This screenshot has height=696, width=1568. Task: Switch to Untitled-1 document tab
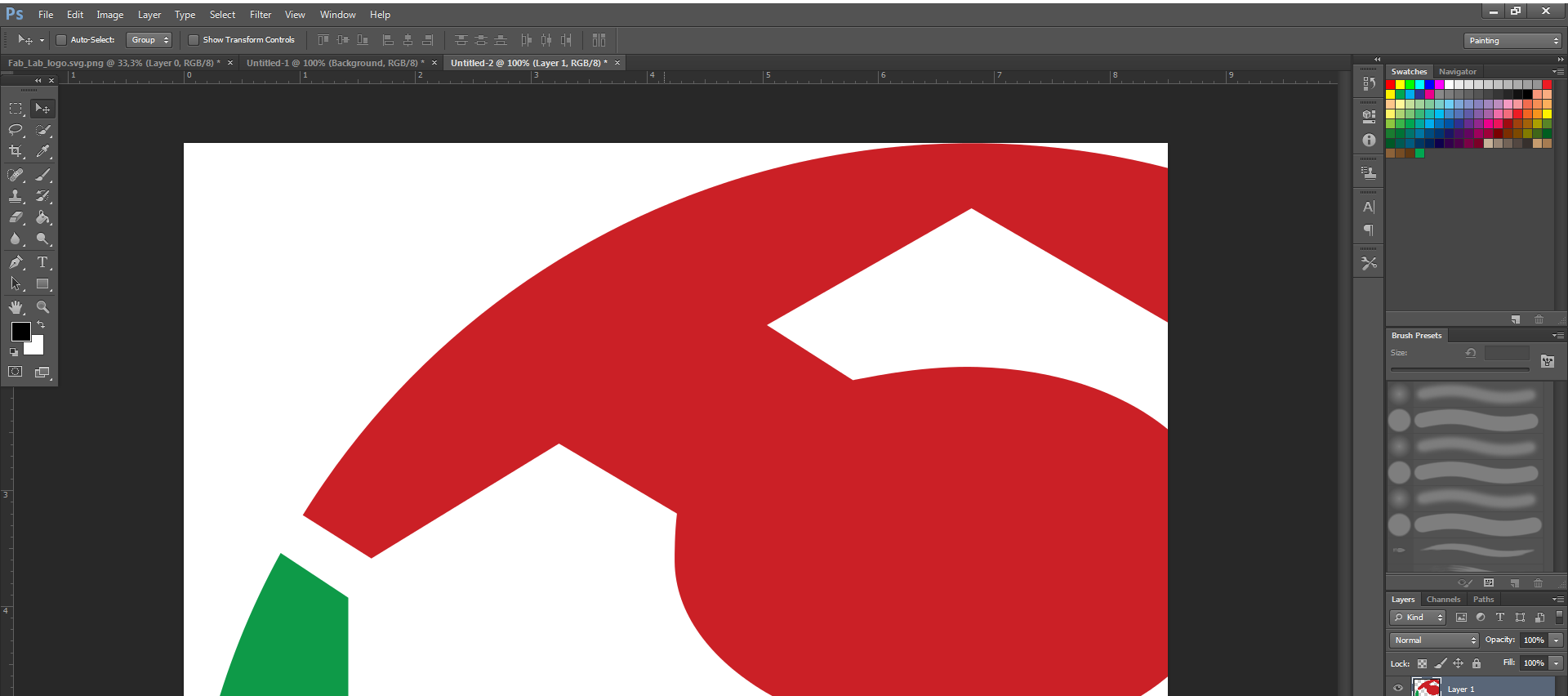click(335, 63)
